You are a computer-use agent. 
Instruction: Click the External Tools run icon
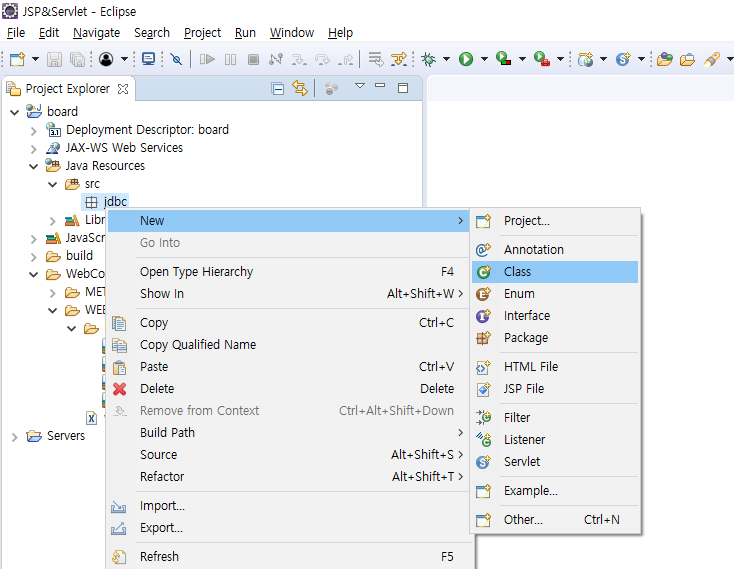click(542, 59)
